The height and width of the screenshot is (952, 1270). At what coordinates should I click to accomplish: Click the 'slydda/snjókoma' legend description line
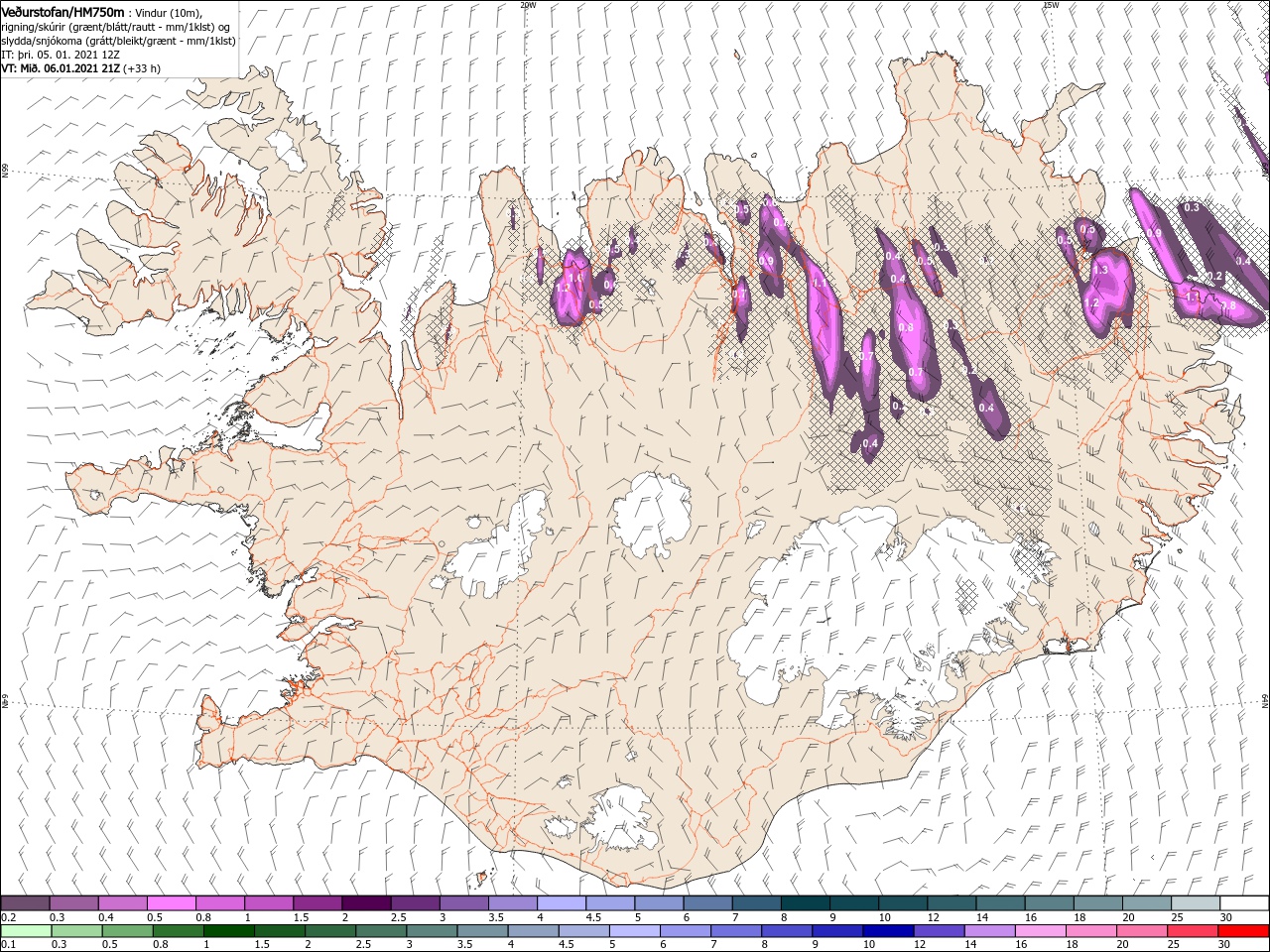pyautogui.click(x=118, y=40)
